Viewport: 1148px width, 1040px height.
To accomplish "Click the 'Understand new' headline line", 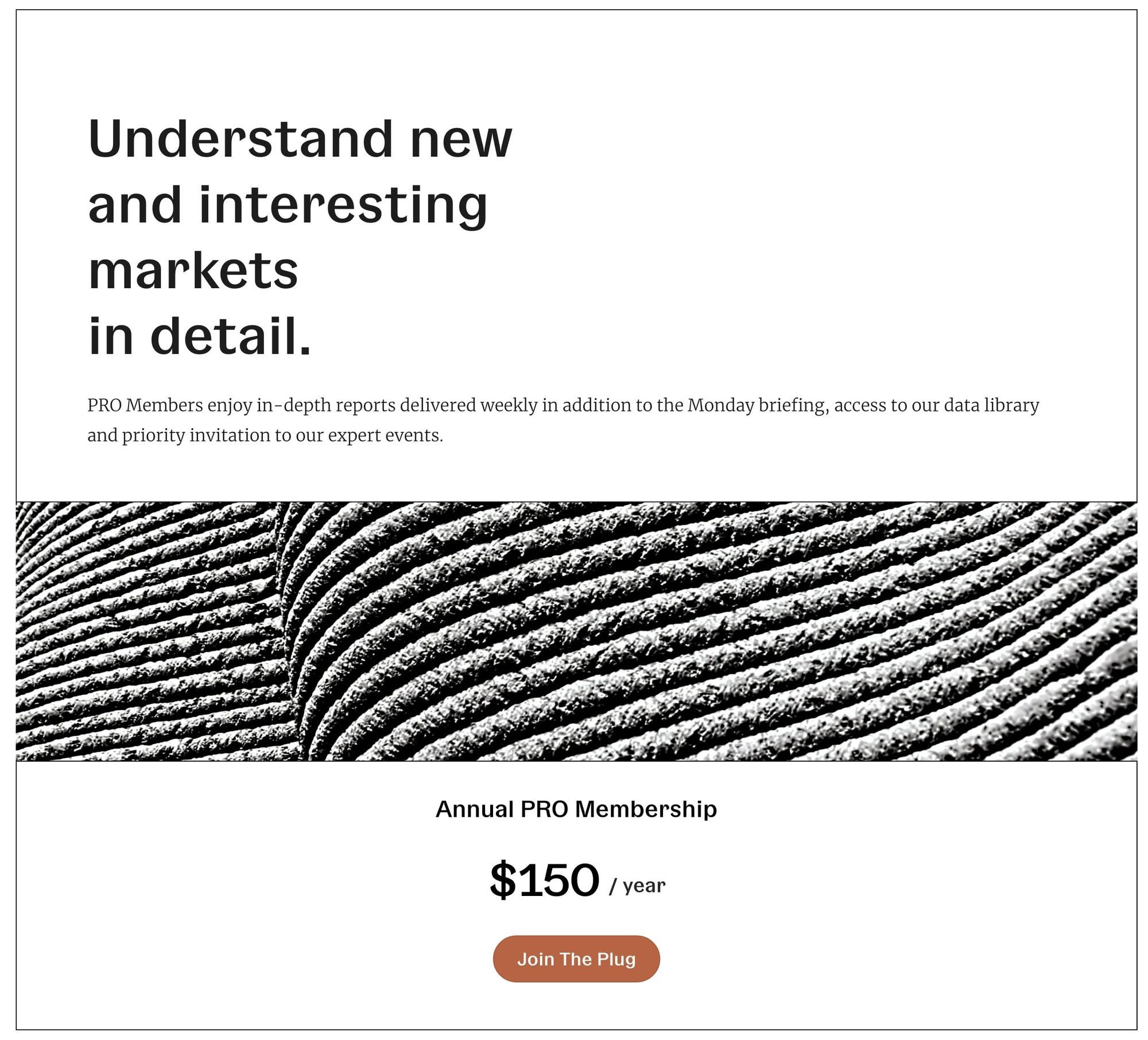I will [300, 138].
